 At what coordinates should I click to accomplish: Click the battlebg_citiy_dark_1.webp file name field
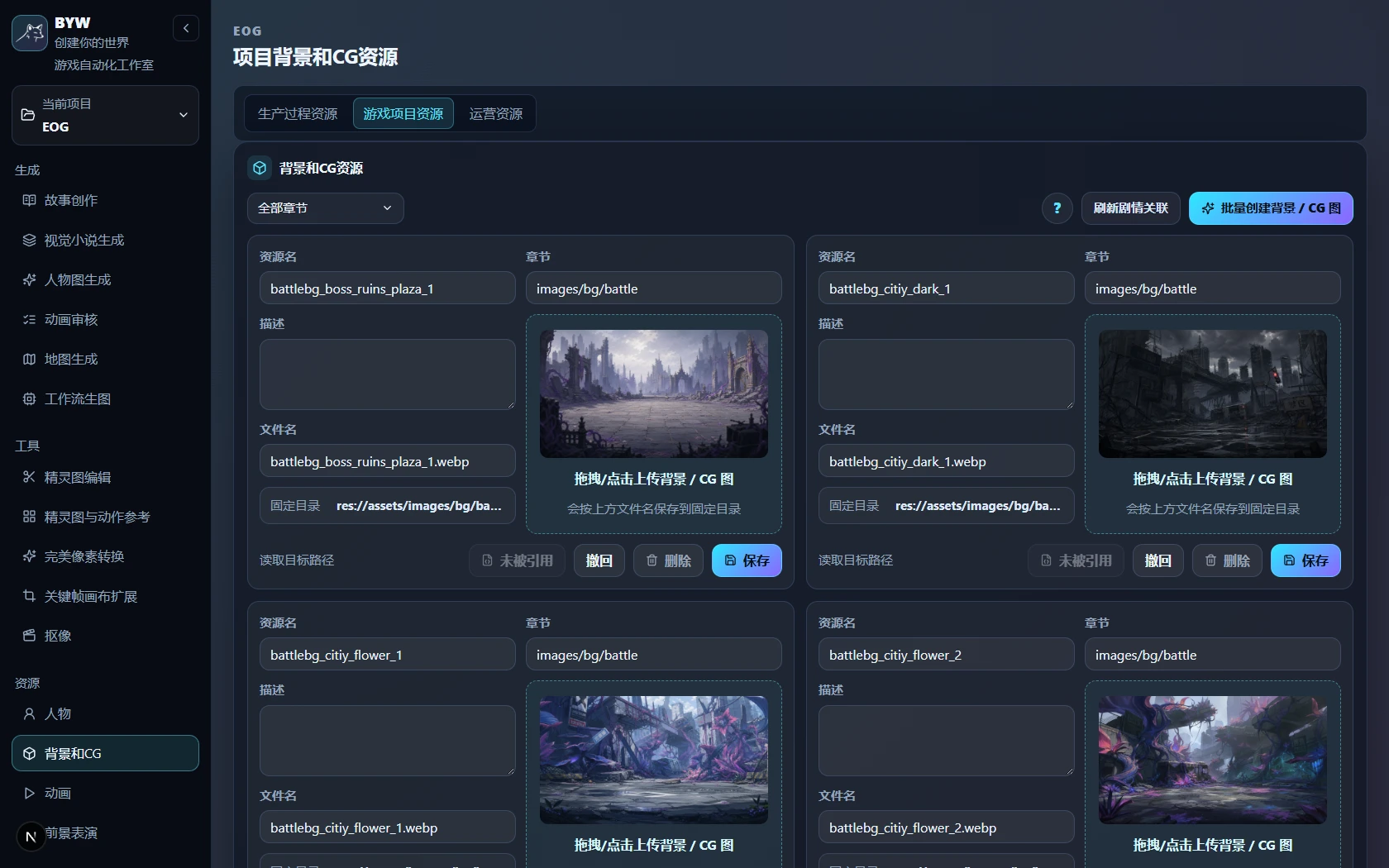coord(947,461)
